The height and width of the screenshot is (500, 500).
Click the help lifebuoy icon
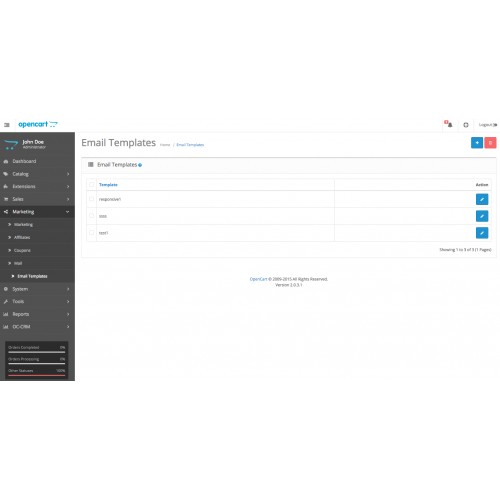[466, 125]
